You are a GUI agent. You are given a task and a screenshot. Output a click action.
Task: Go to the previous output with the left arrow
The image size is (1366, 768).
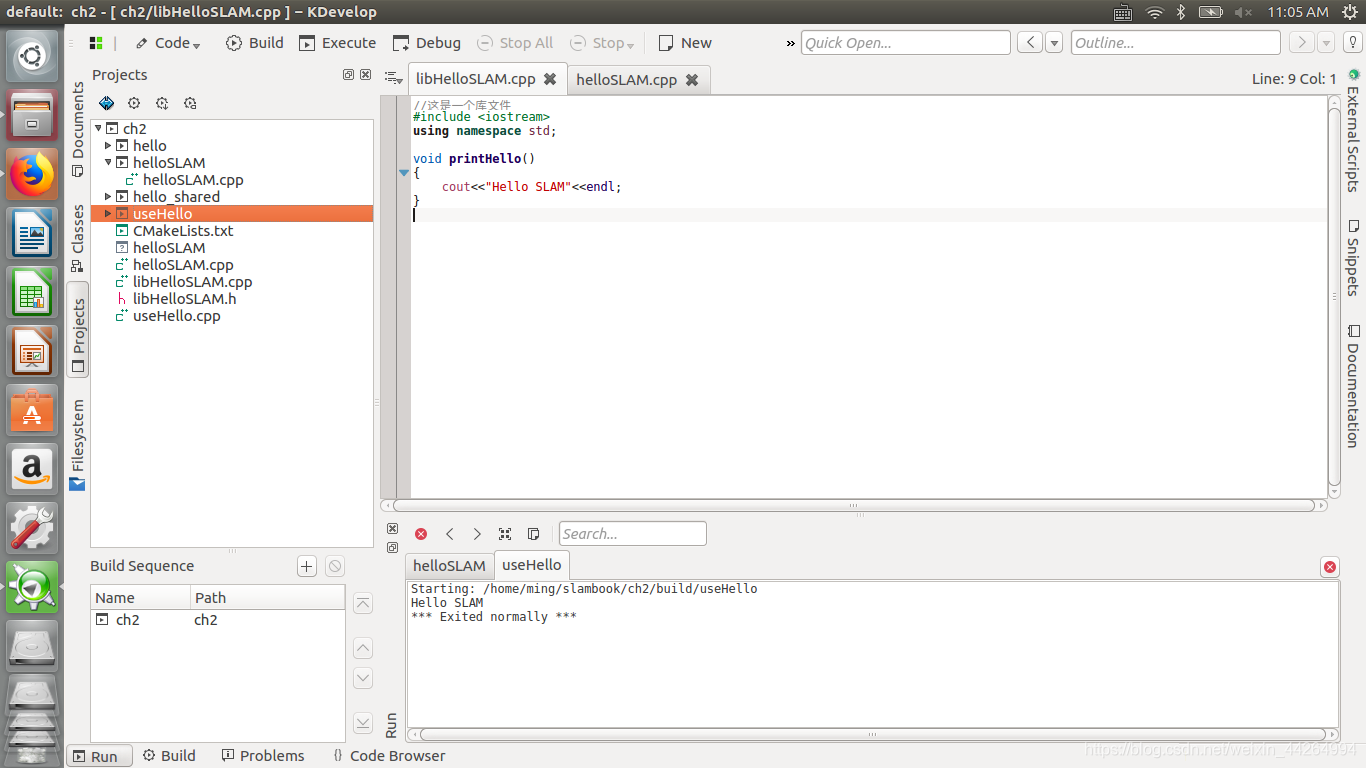click(x=449, y=534)
